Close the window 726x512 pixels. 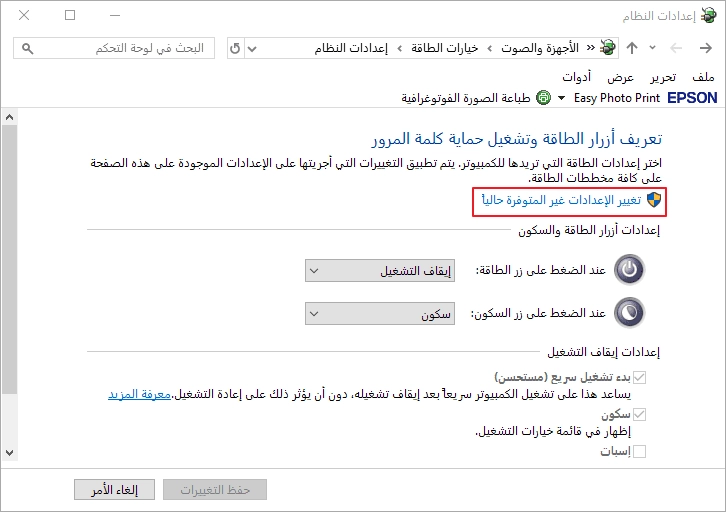[24, 15]
